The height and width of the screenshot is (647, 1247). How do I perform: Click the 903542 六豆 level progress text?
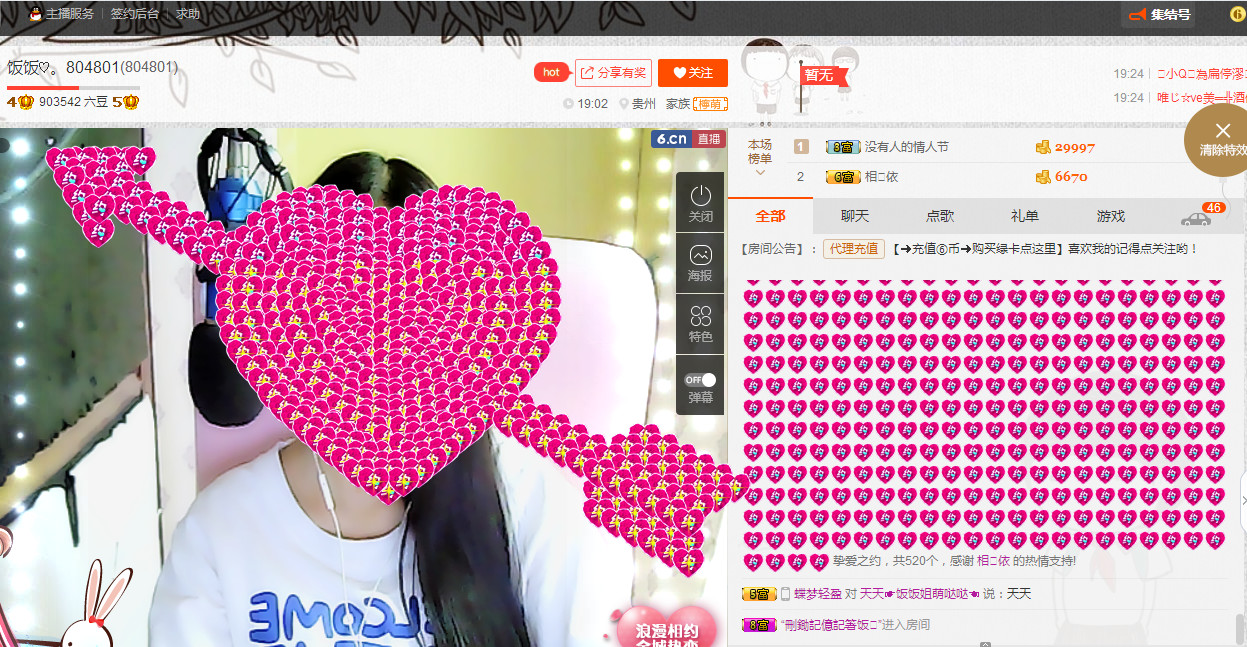coord(73,102)
